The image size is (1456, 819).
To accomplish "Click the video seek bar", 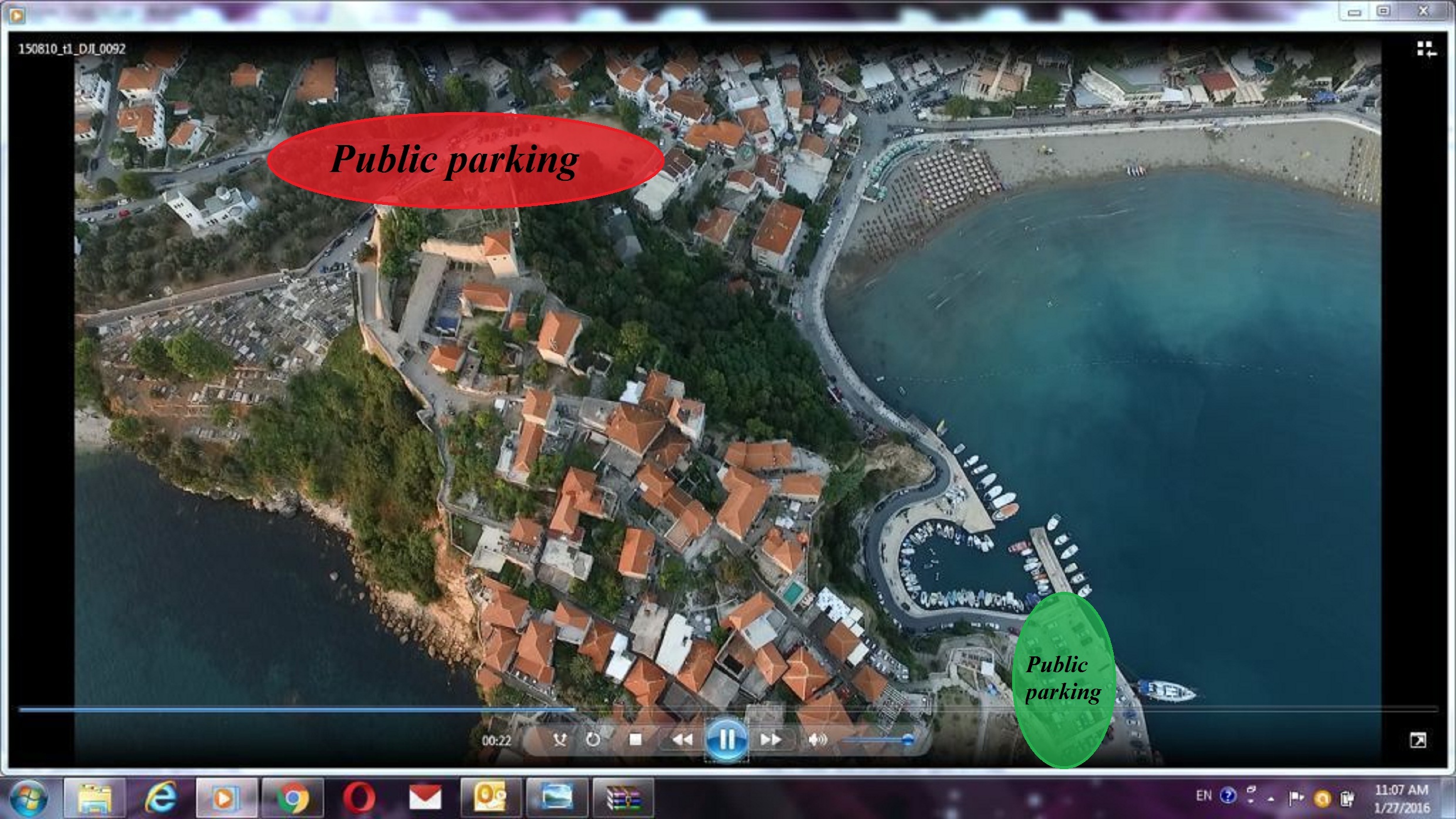I will pos(728,710).
